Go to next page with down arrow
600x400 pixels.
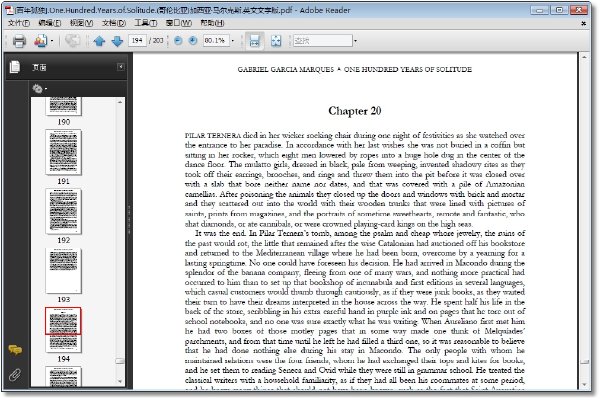point(117,41)
